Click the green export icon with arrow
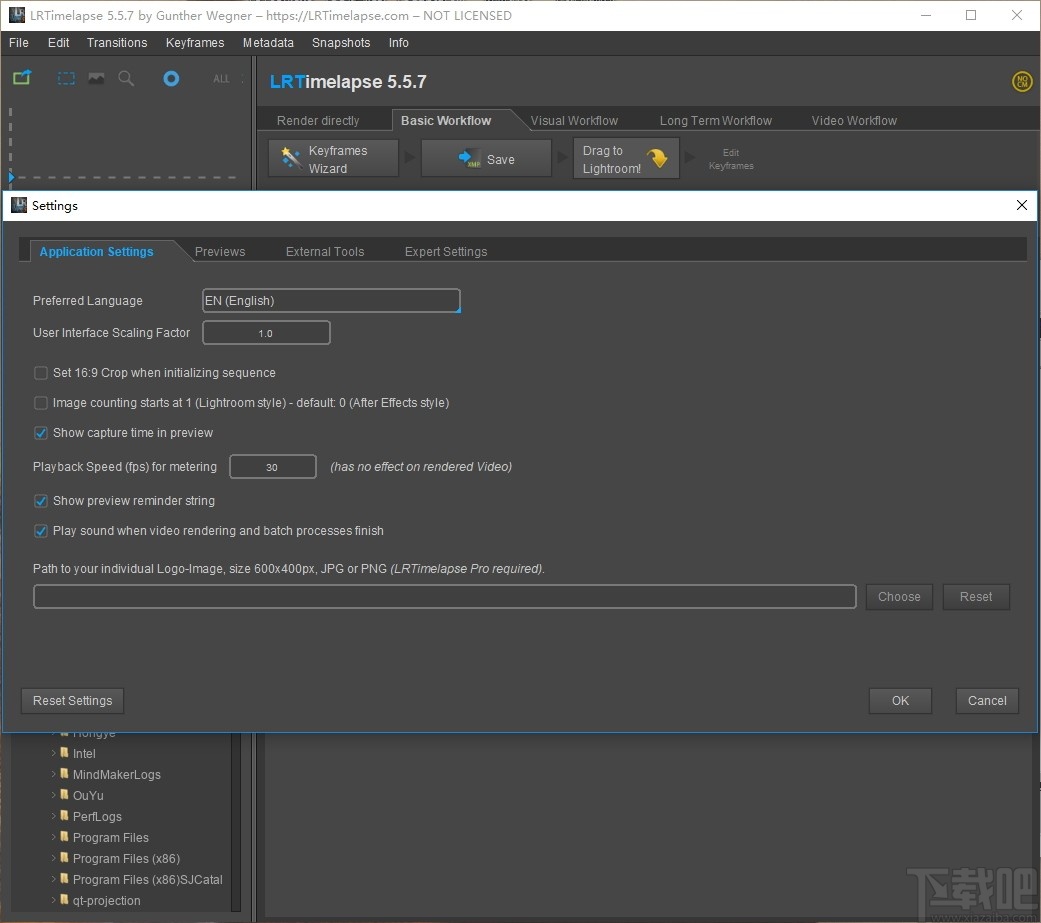1041x923 pixels. tap(22, 78)
